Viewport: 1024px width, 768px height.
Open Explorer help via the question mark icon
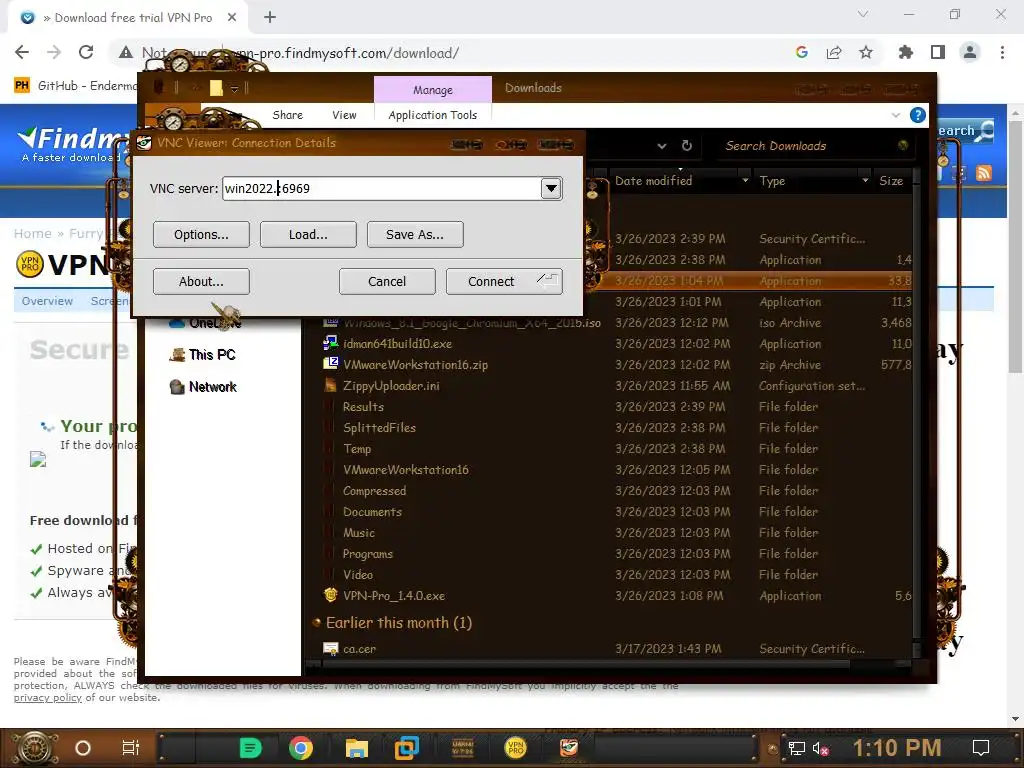point(918,116)
